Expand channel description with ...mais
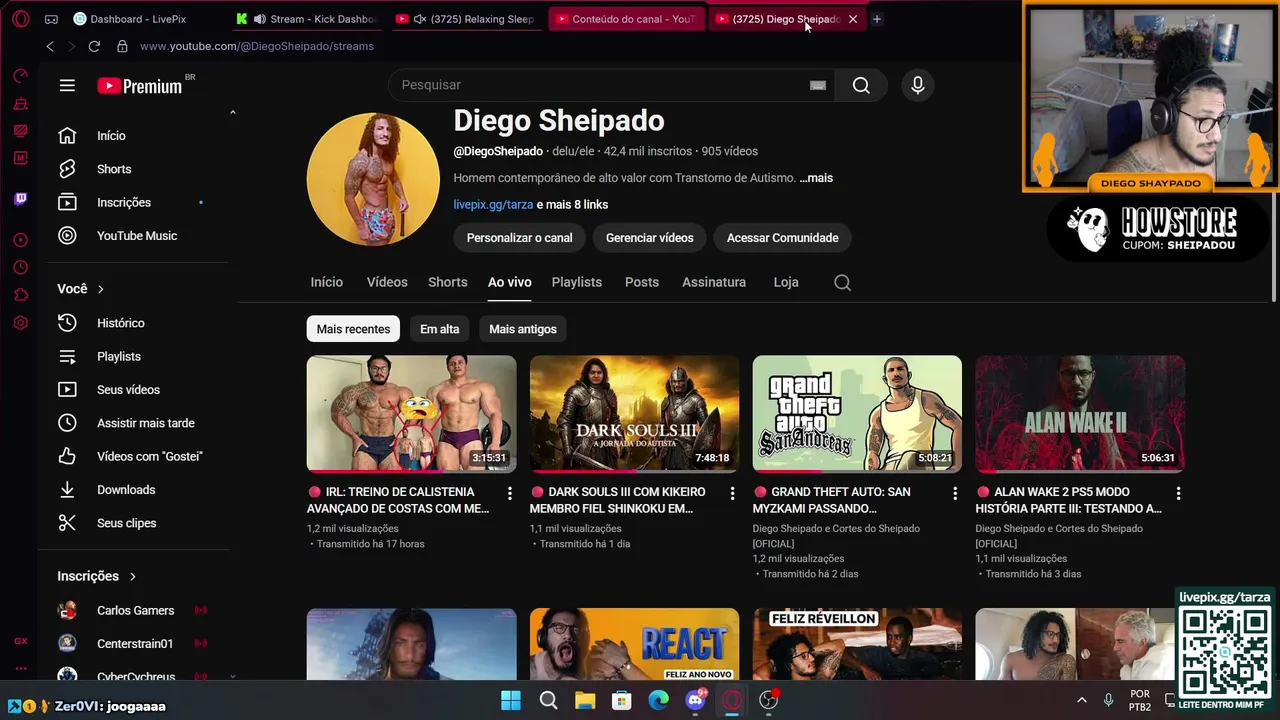1280x720 pixels. tap(816, 178)
